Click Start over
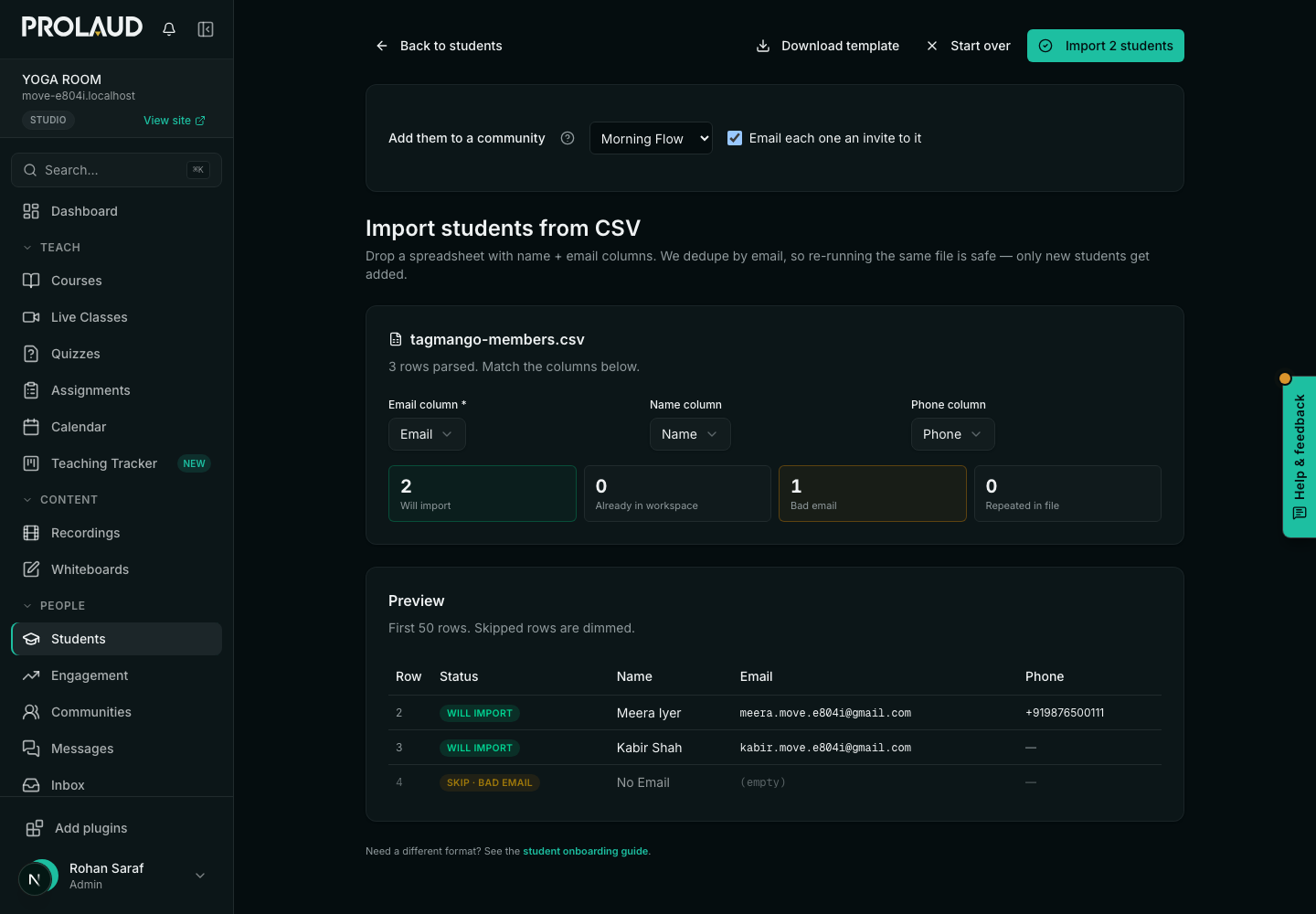 pyautogui.click(x=968, y=46)
